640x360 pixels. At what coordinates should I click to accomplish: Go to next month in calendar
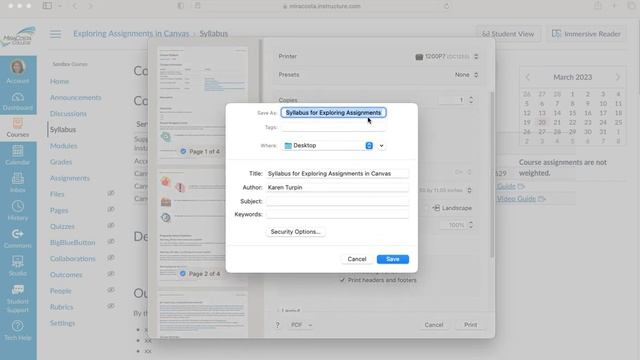coord(618,77)
